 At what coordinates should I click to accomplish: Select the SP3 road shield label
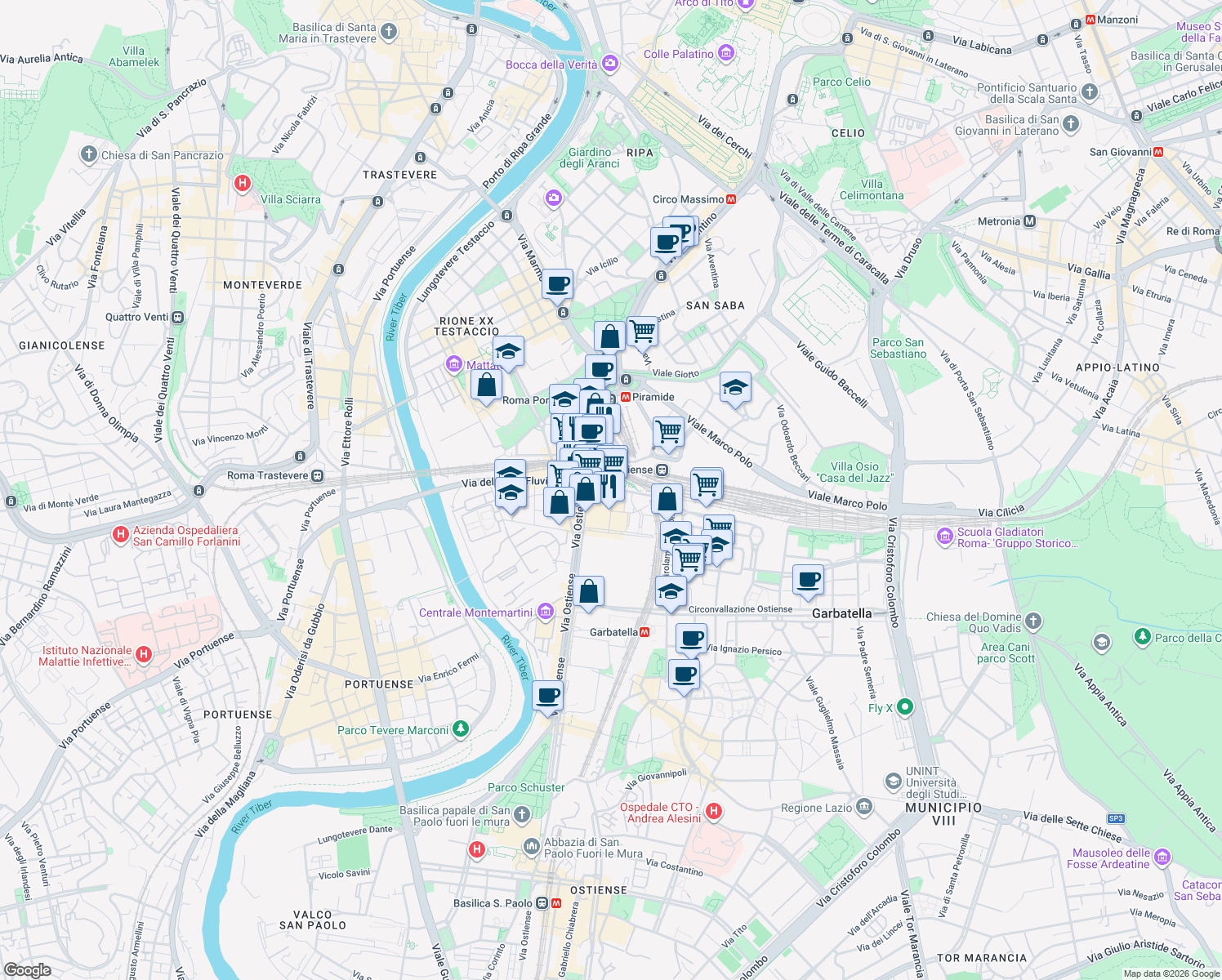pos(1114,818)
